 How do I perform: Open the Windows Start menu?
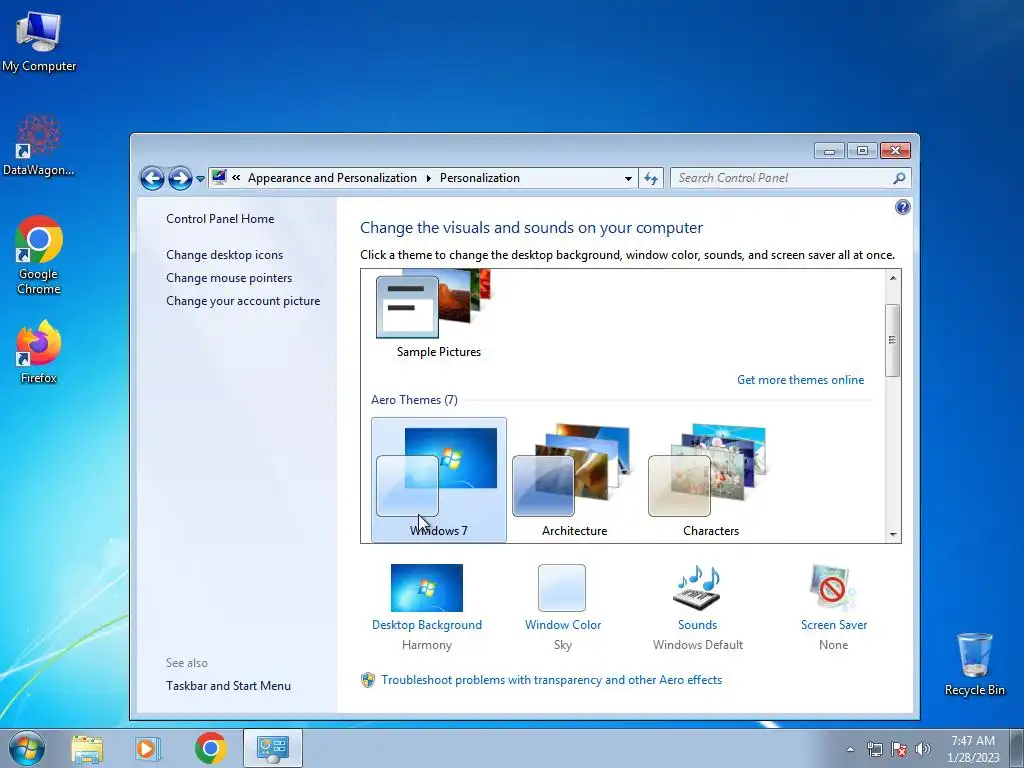[x=27, y=748]
